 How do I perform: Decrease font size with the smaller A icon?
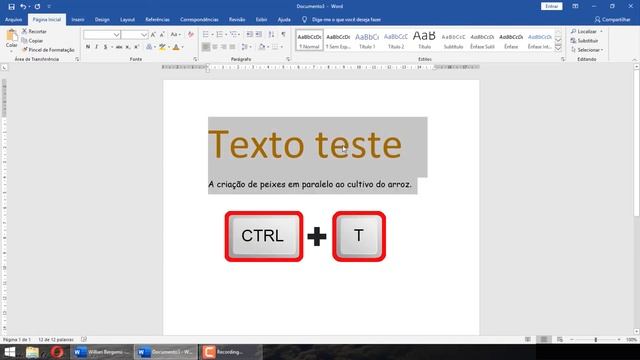tap(162, 35)
